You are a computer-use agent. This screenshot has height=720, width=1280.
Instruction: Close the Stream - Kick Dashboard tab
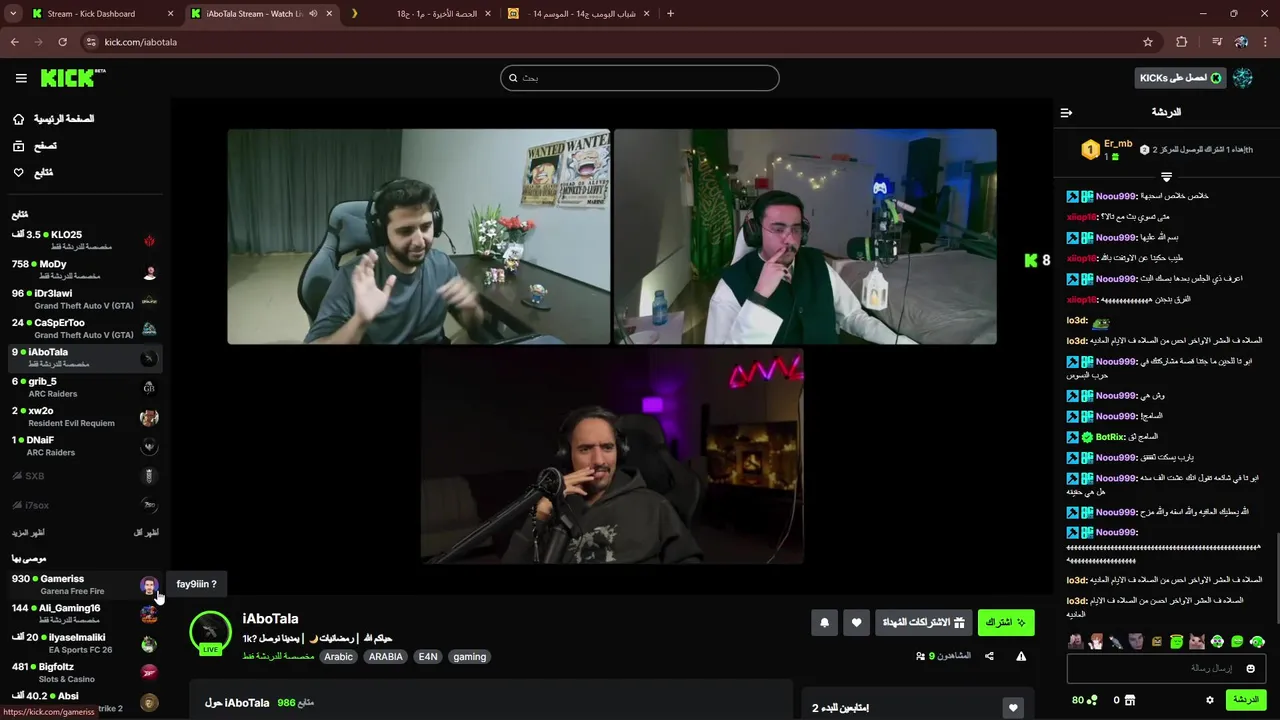click(x=170, y=14)
